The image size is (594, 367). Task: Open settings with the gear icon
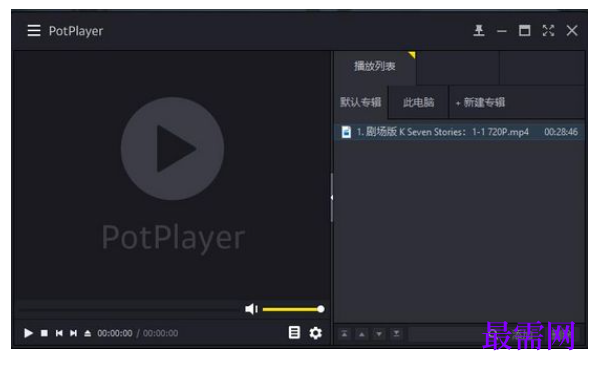coord(315,333)
